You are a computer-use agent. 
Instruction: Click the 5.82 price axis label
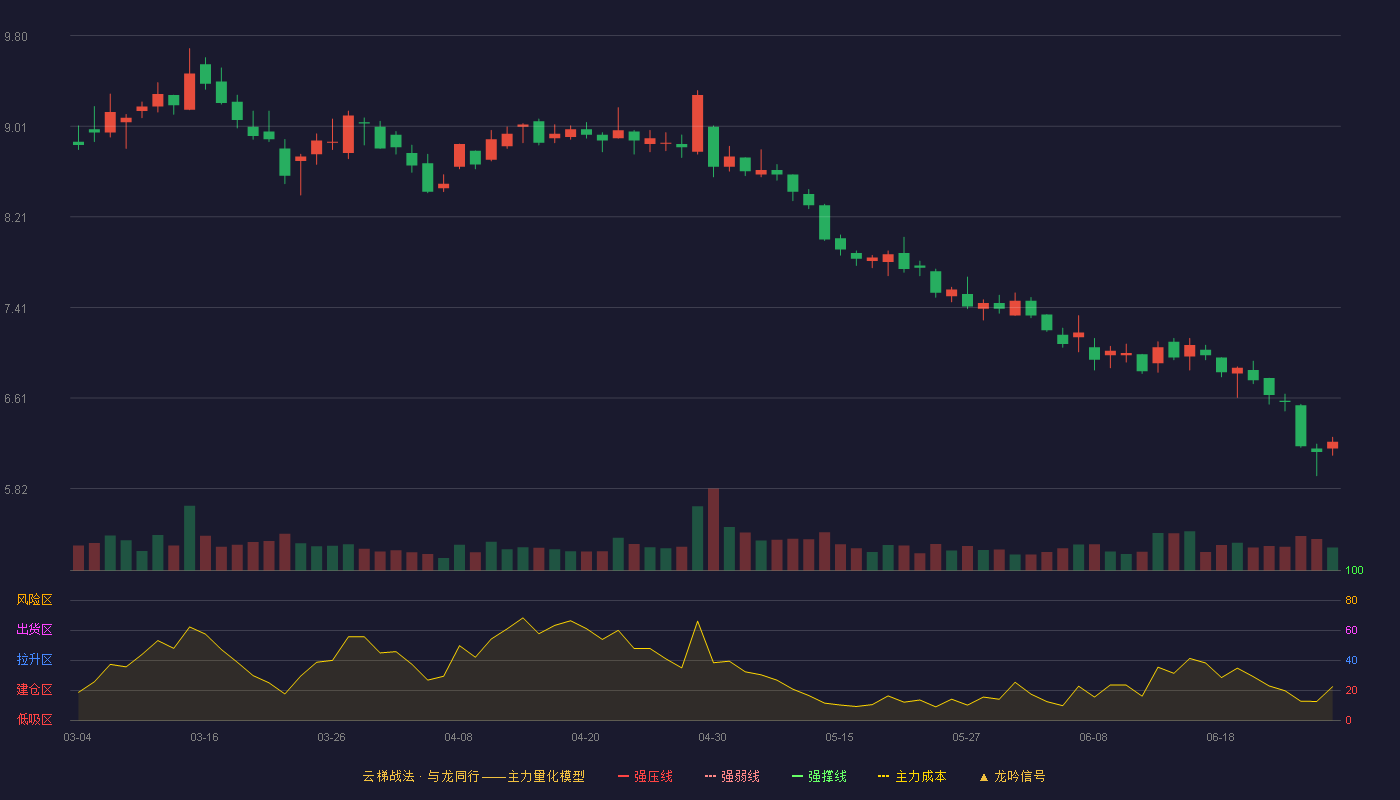16,490
